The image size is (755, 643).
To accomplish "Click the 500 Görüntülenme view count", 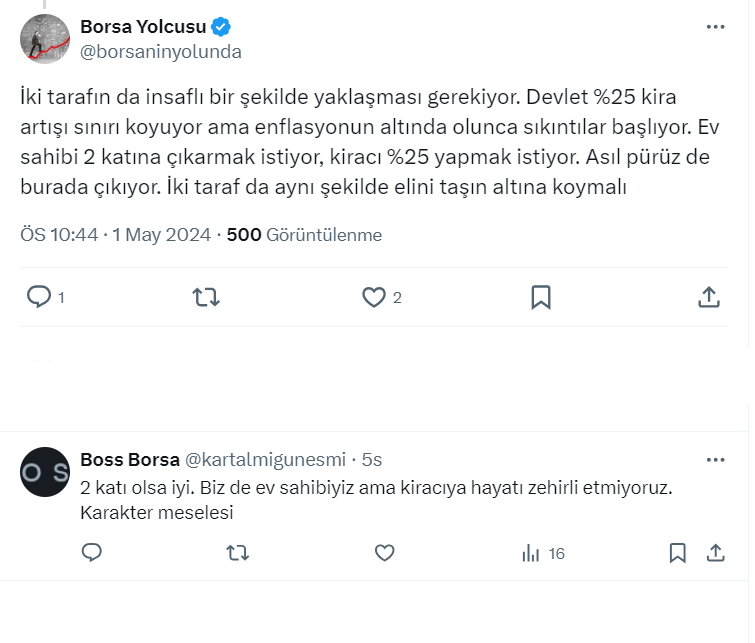I will point(304,235).
